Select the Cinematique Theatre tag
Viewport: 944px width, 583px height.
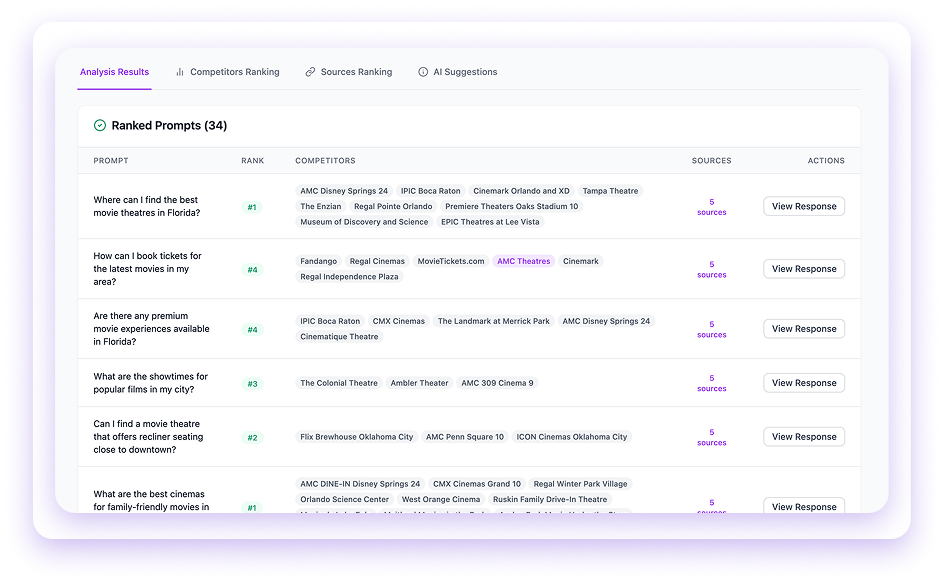[x=340, y=337]
